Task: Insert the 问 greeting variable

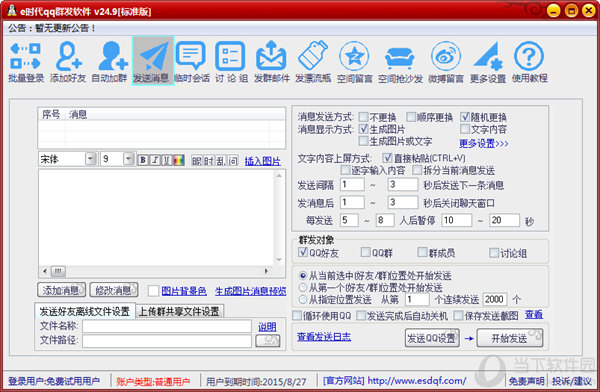Action: coord(232,161)
